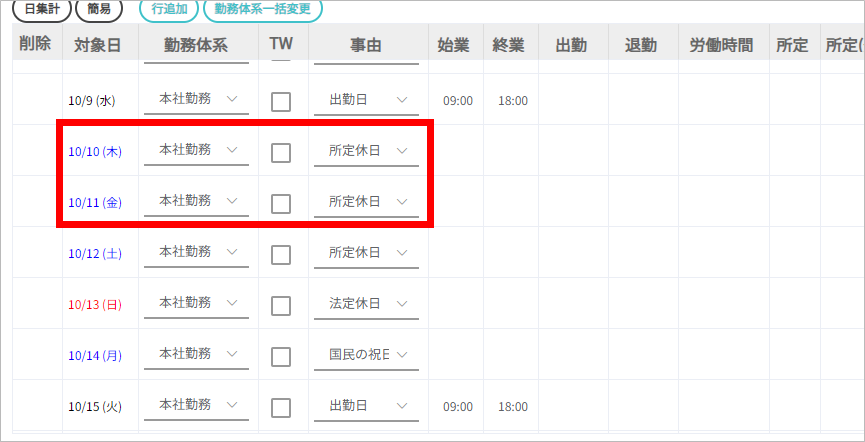Click the 10/11 (金) date link
The image size is (865, 442).
point(95,203)
